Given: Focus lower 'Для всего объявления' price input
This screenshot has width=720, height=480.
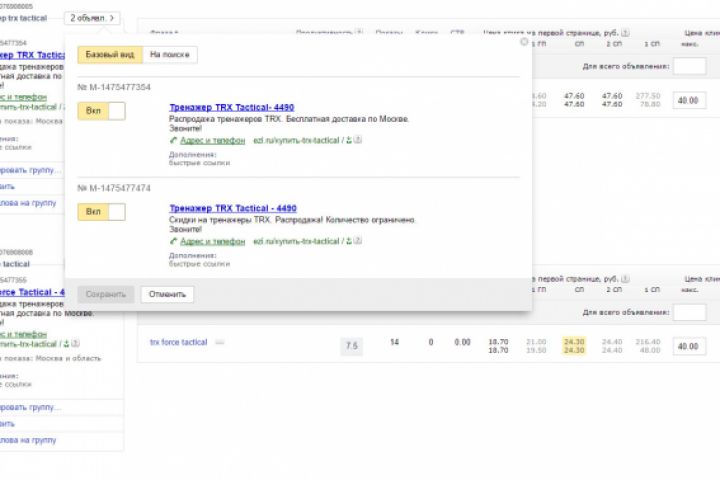Looking at the screenshot, I should tap(689, 312).
